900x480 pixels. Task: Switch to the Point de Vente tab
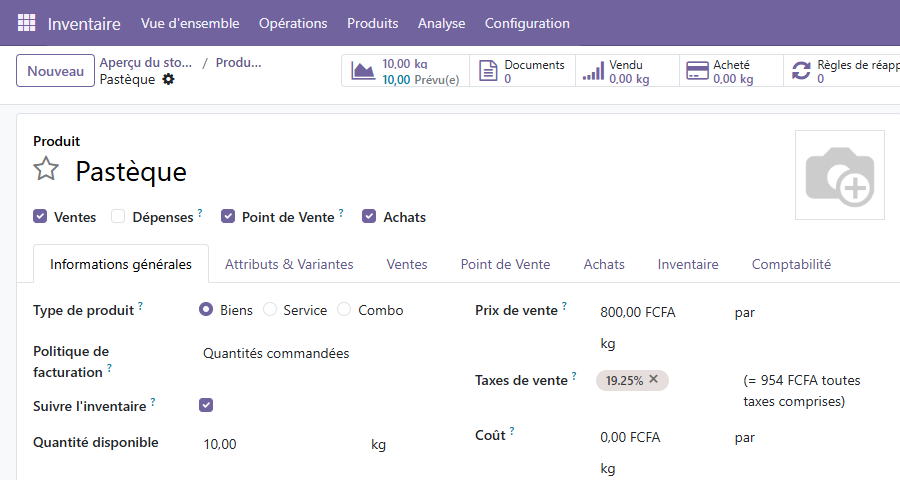coord(505,264)
